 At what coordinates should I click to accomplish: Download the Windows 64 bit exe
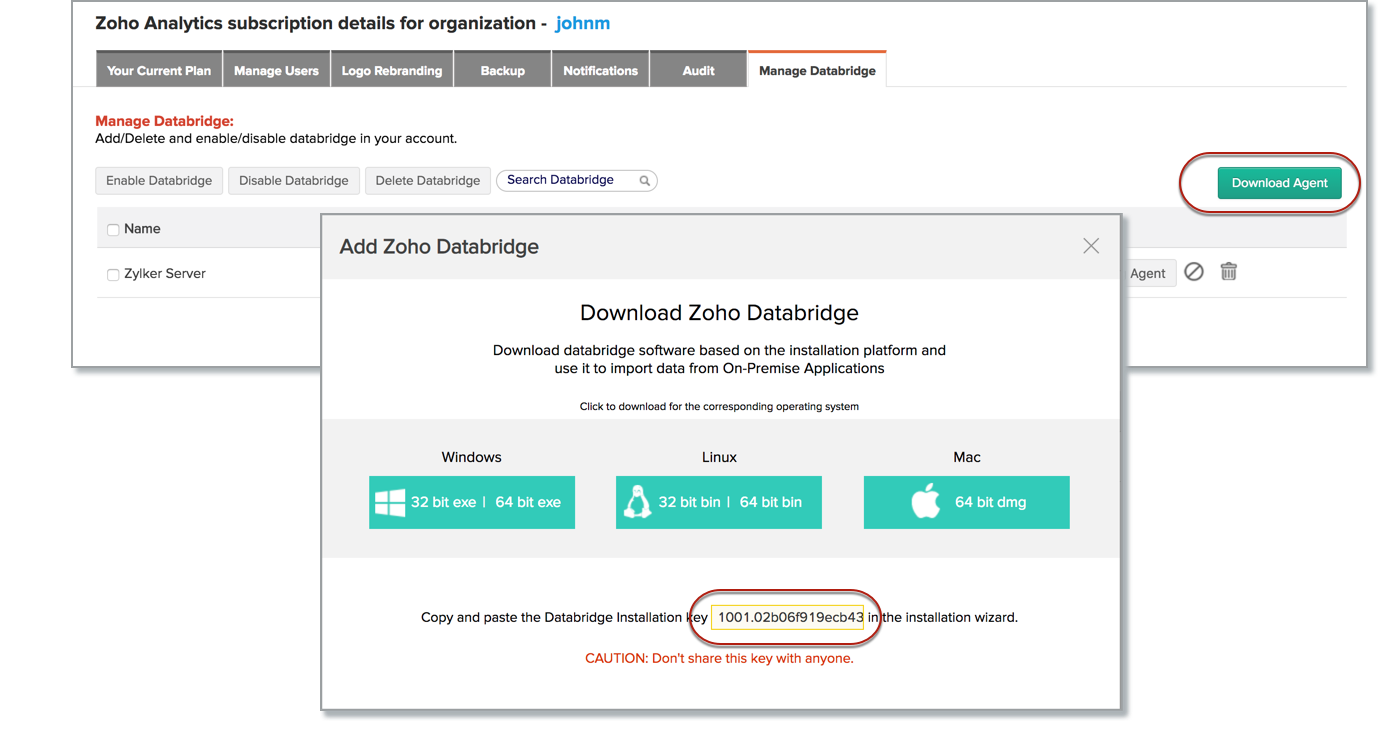528,502
